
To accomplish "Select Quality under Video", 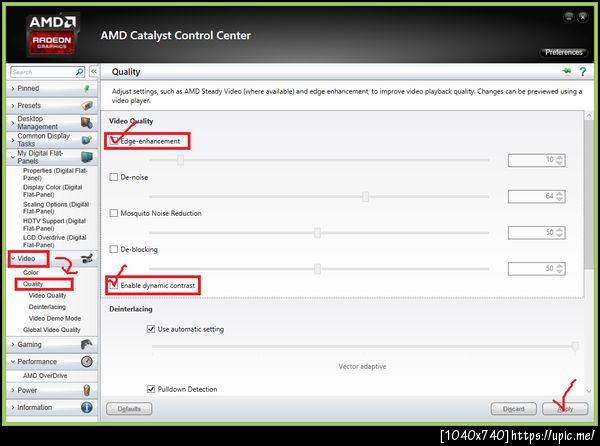I will 33,284.
